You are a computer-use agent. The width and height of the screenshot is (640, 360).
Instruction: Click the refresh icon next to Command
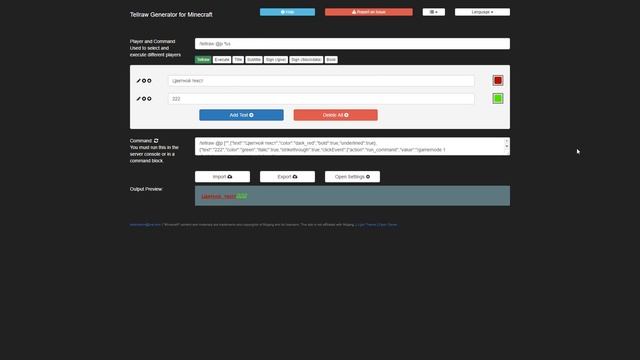(156, 141)
